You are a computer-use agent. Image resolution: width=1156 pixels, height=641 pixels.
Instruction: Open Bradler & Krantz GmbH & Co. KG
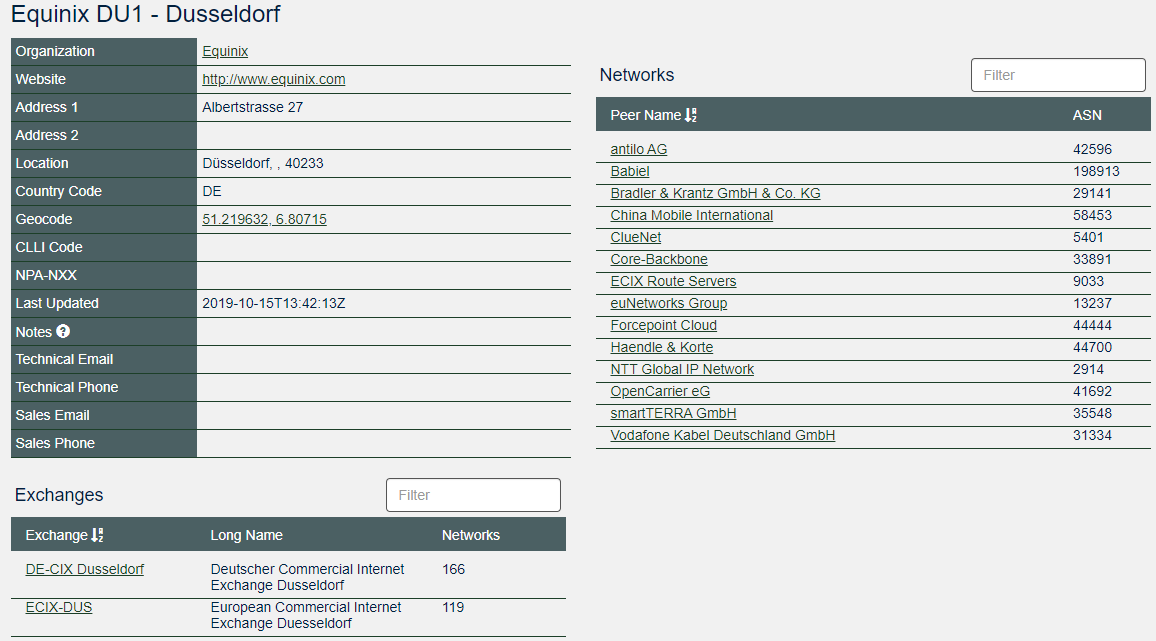[715, 193]
